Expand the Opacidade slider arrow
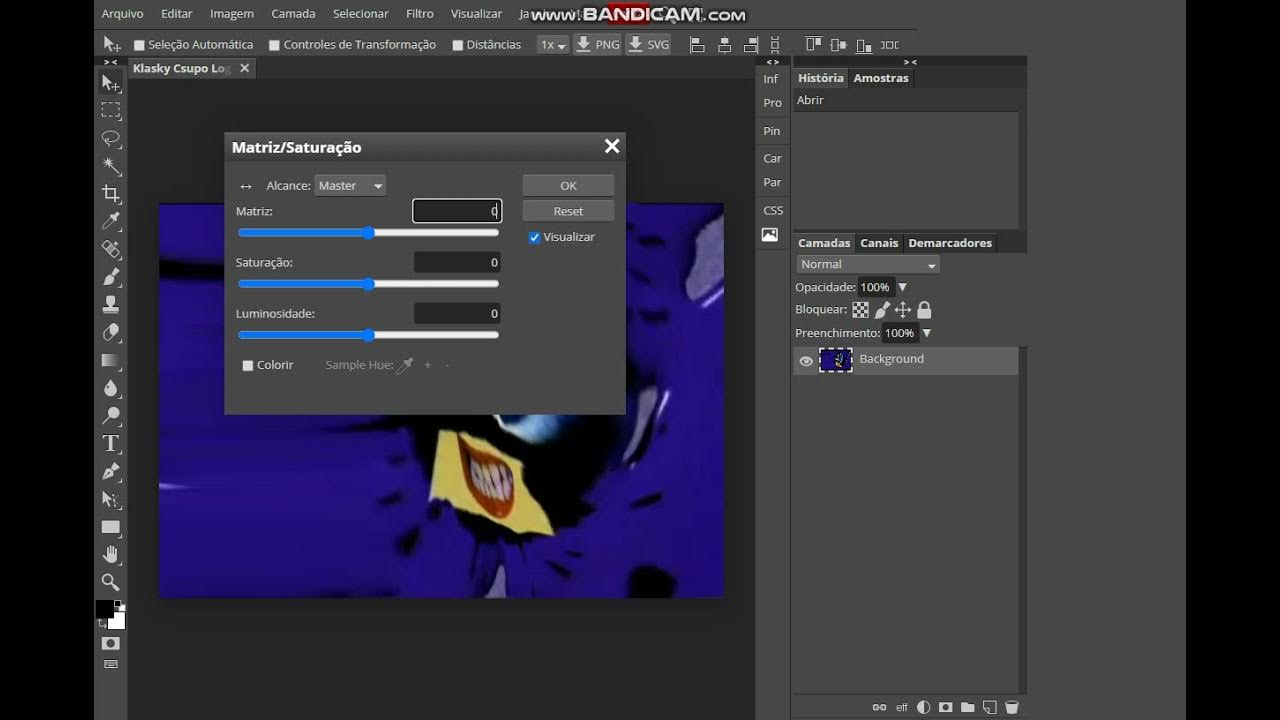This screenshot has height=720, width=1280. tap(902, 287)
